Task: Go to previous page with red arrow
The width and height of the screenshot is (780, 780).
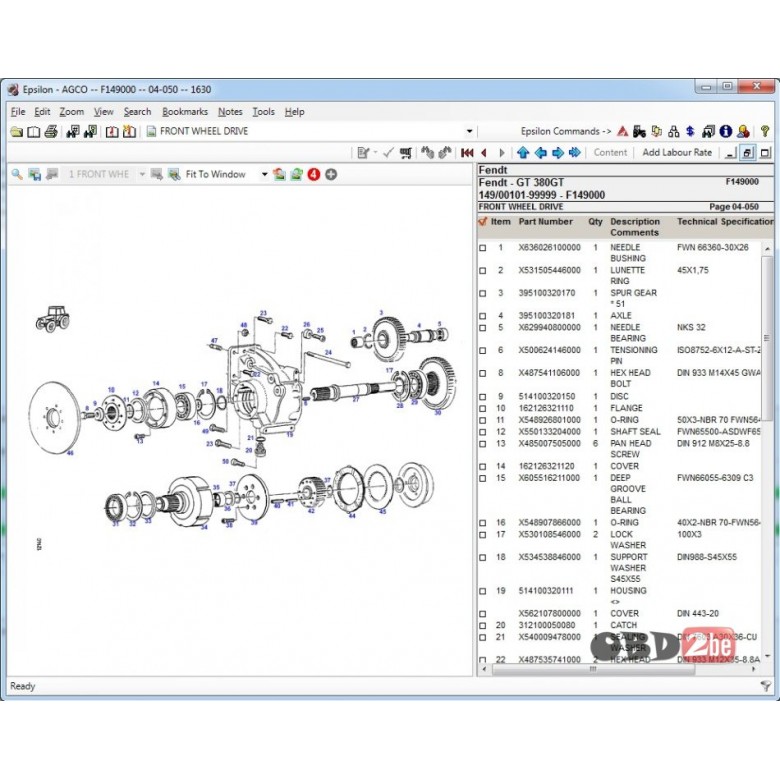Action: 484,153
